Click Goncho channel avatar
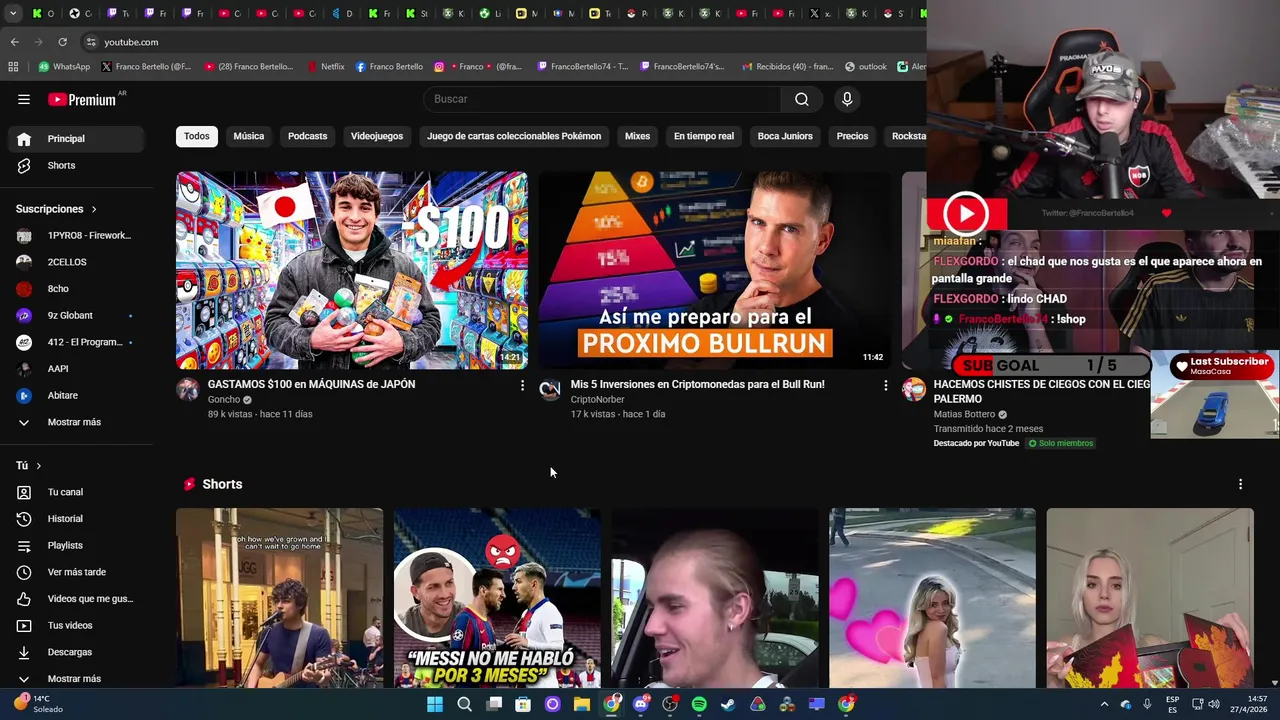The width and height of the screenshot is (1280, 720). click(x=187, y=390)
